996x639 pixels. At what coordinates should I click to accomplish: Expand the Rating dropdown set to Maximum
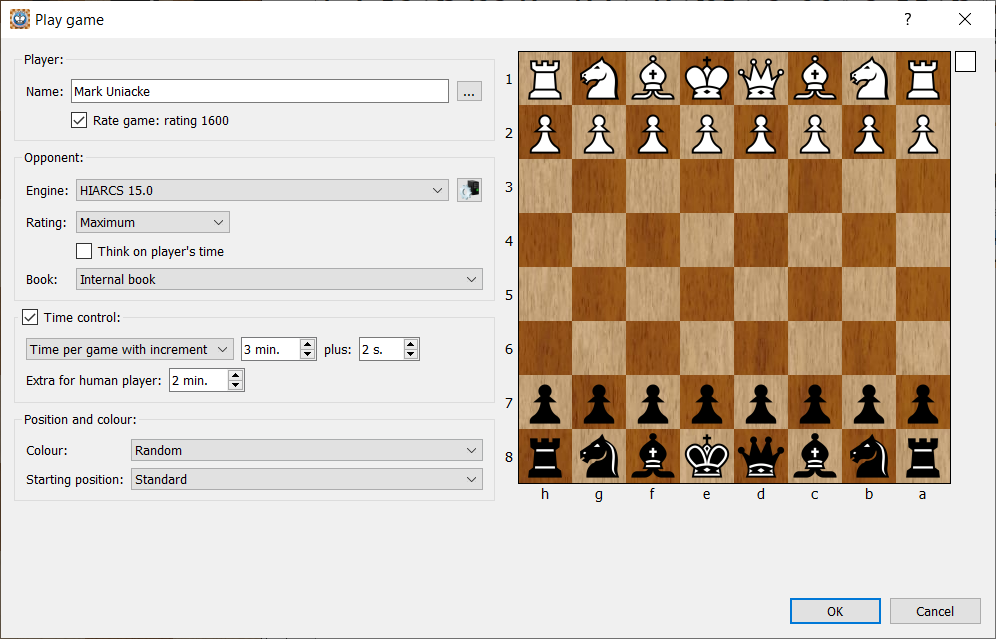point(152,222)
